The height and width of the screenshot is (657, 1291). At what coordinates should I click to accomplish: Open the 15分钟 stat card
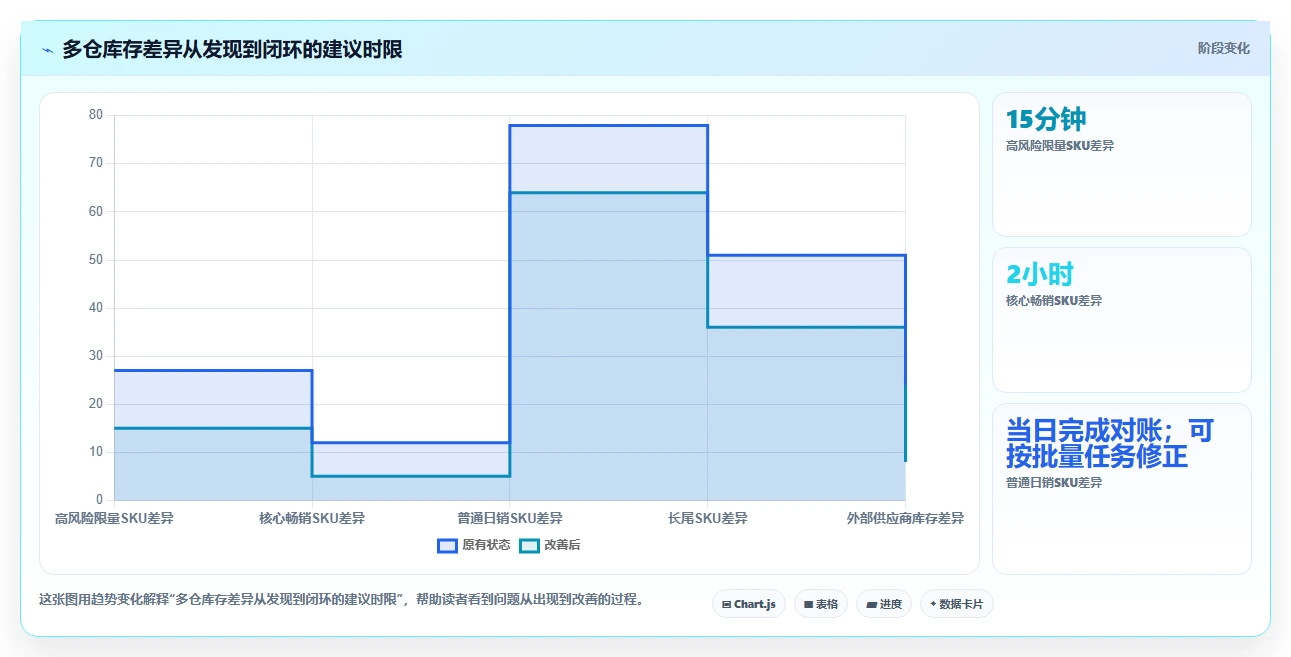point(1121,164)
